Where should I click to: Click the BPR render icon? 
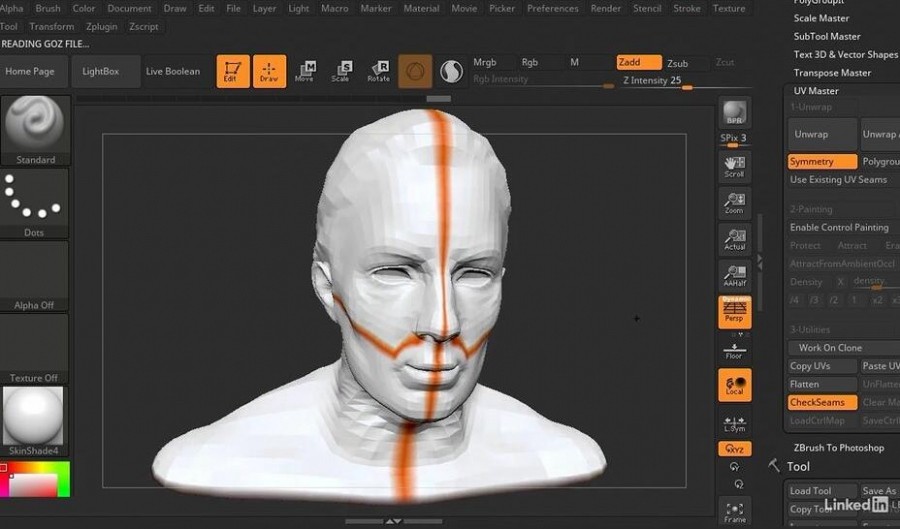click(735, 112)
